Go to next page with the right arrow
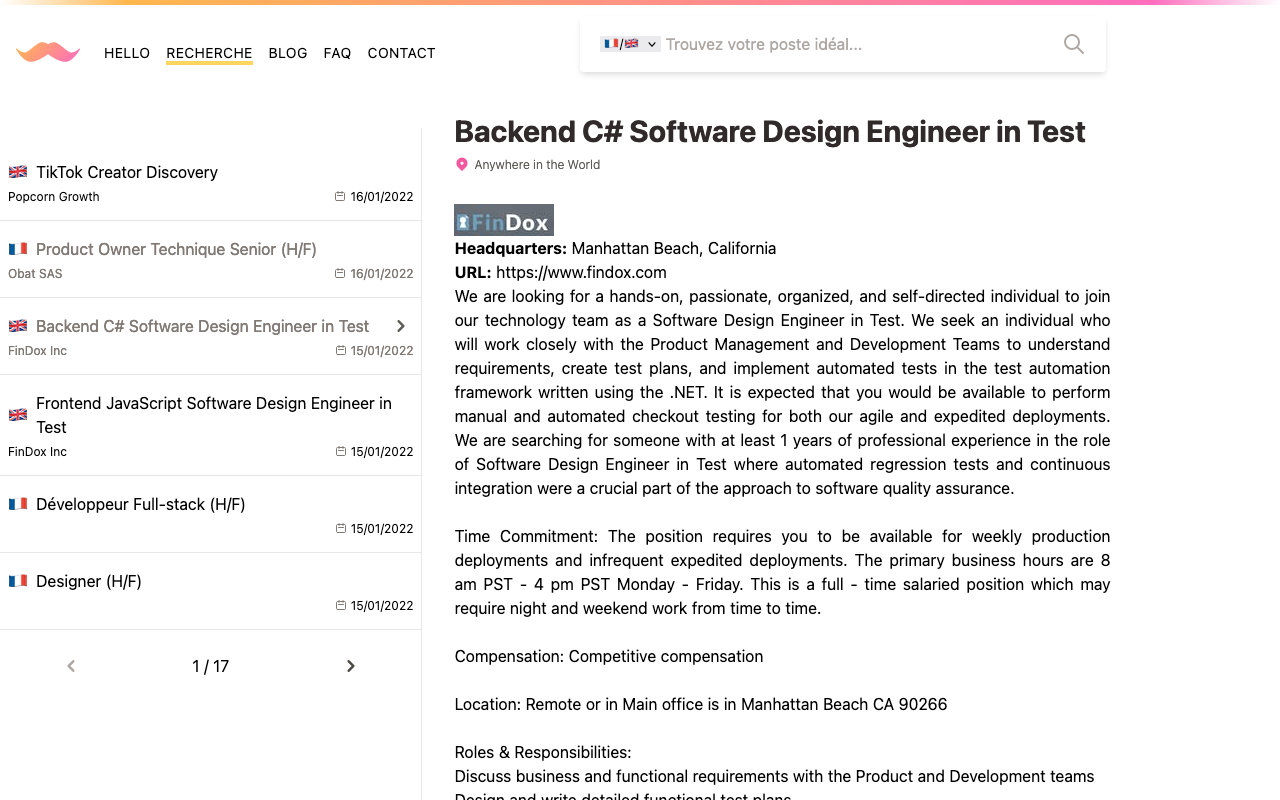This screenshot has width=1280, height=800. 350,665
